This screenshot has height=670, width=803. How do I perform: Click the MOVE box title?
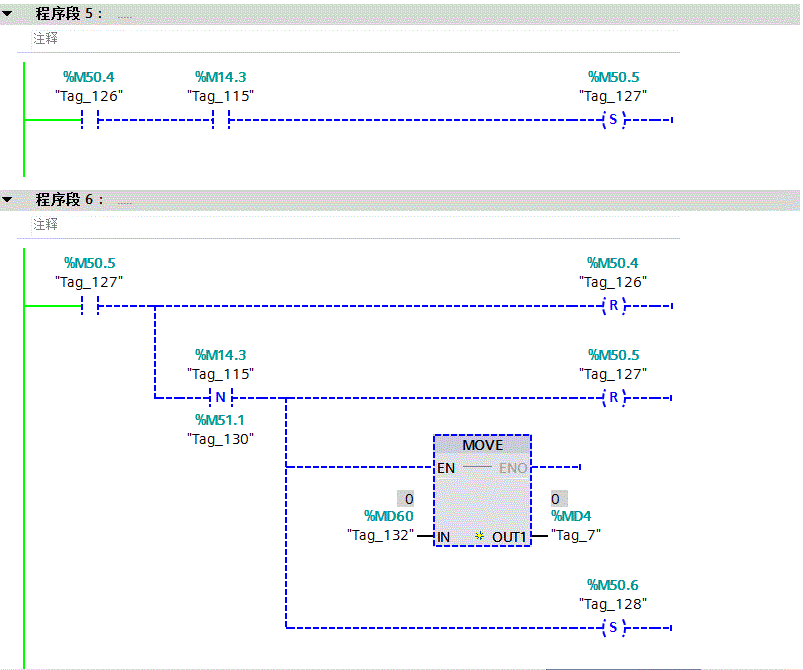point(482,445)
